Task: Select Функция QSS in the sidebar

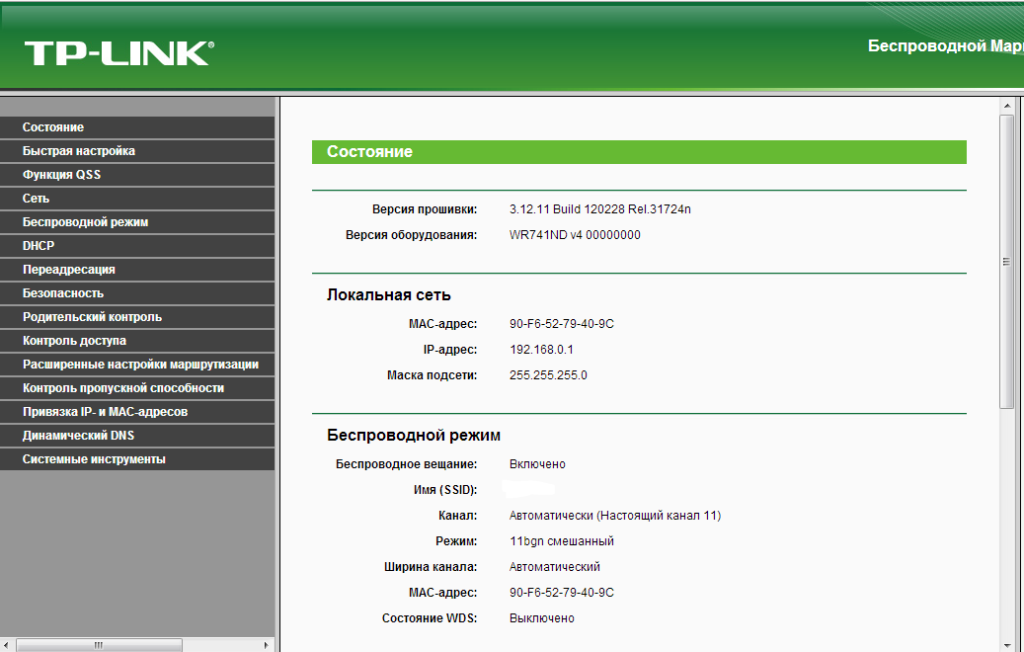Action: pyautogui.click(x=62, y=175)
